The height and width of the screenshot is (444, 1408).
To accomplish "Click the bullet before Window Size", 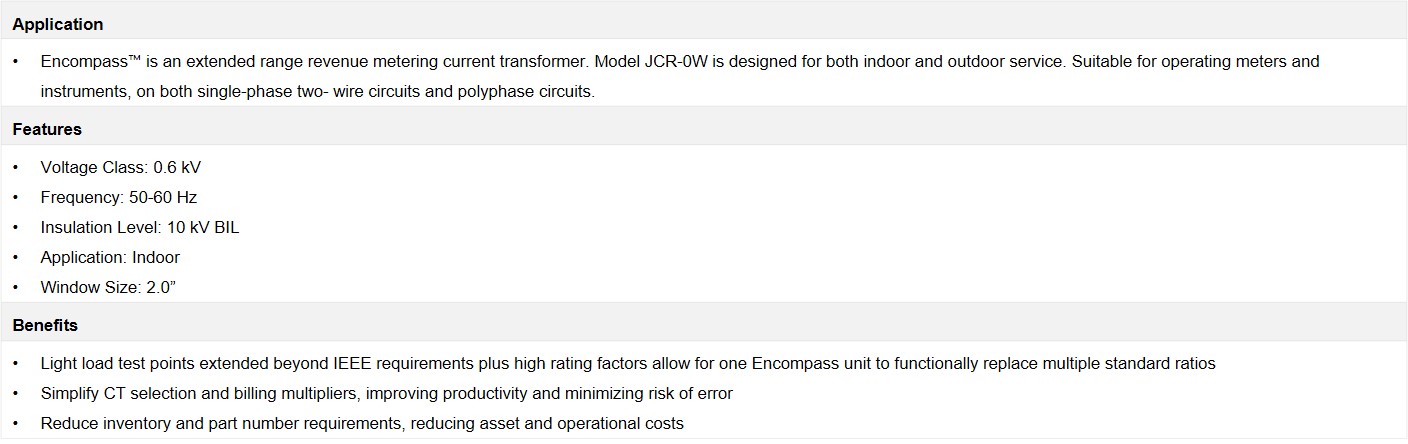I will [16, 287].
